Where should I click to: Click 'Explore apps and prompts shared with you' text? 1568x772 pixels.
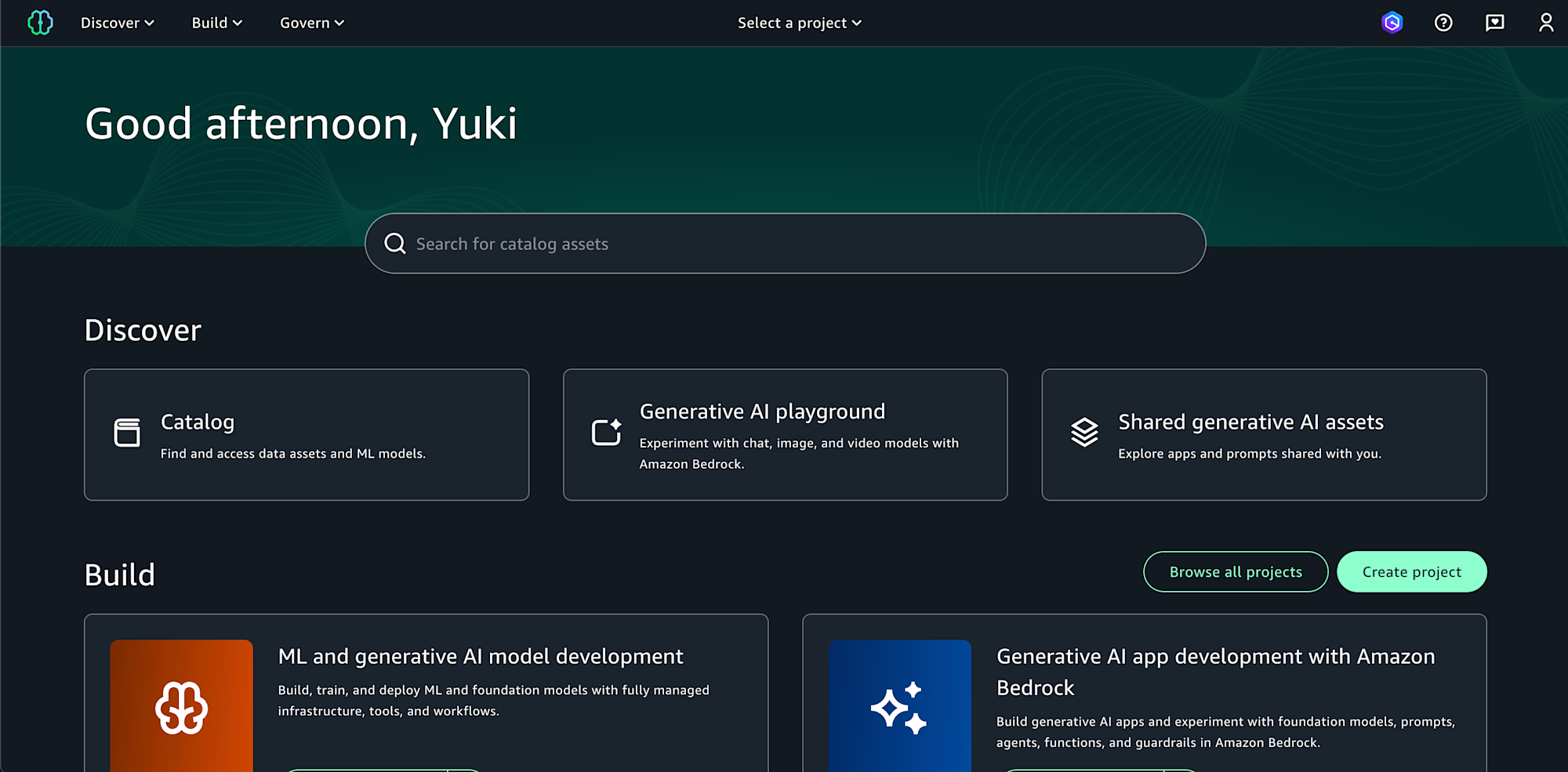point(1250,454)
